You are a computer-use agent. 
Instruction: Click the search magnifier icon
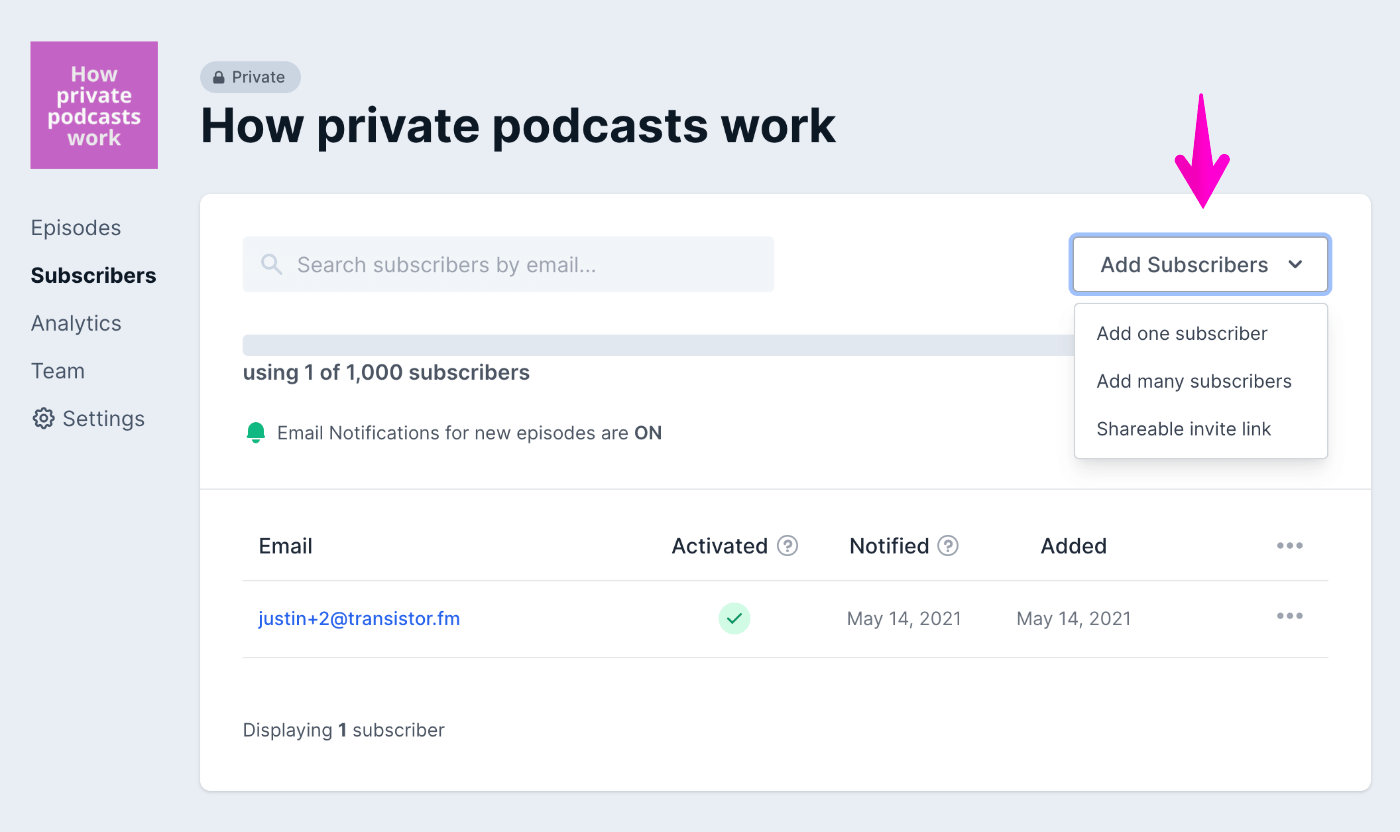tap(271, 264)
